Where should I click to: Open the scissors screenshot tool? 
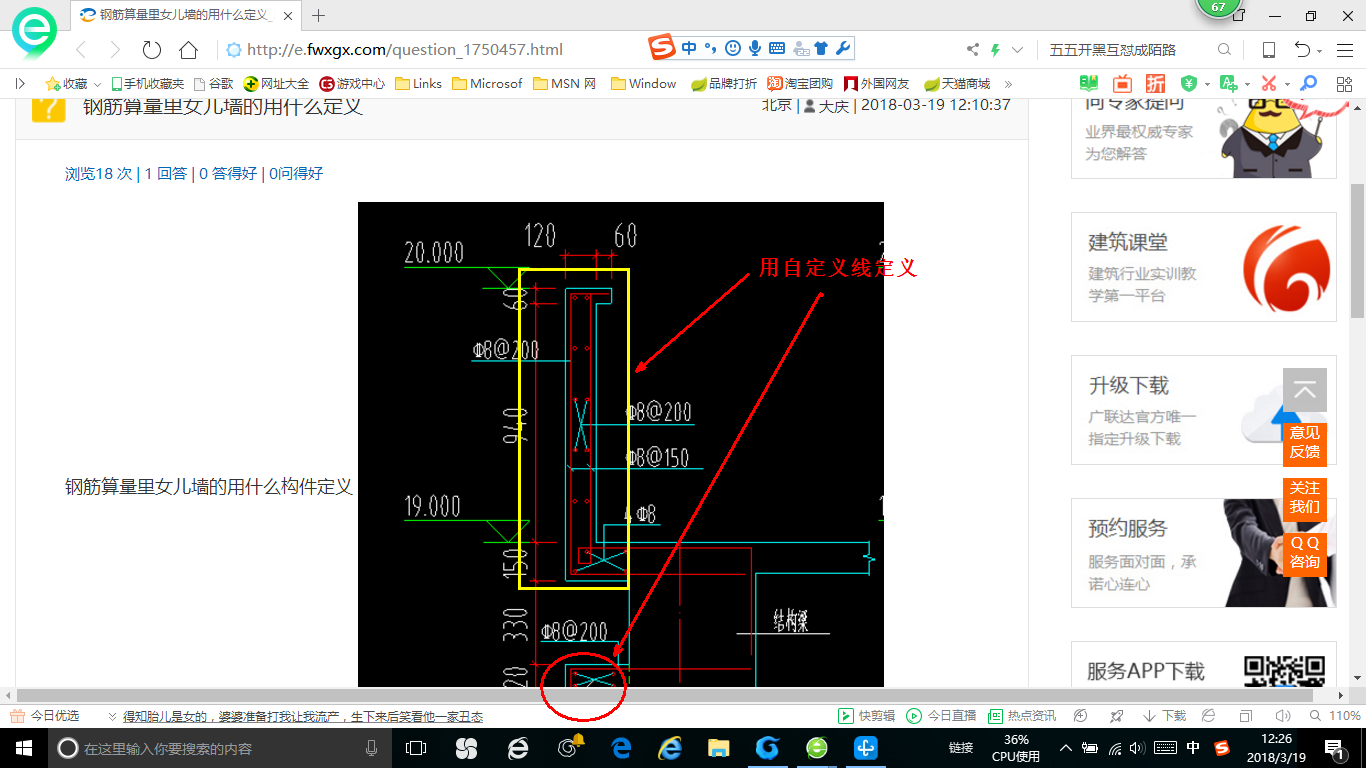1268,84
